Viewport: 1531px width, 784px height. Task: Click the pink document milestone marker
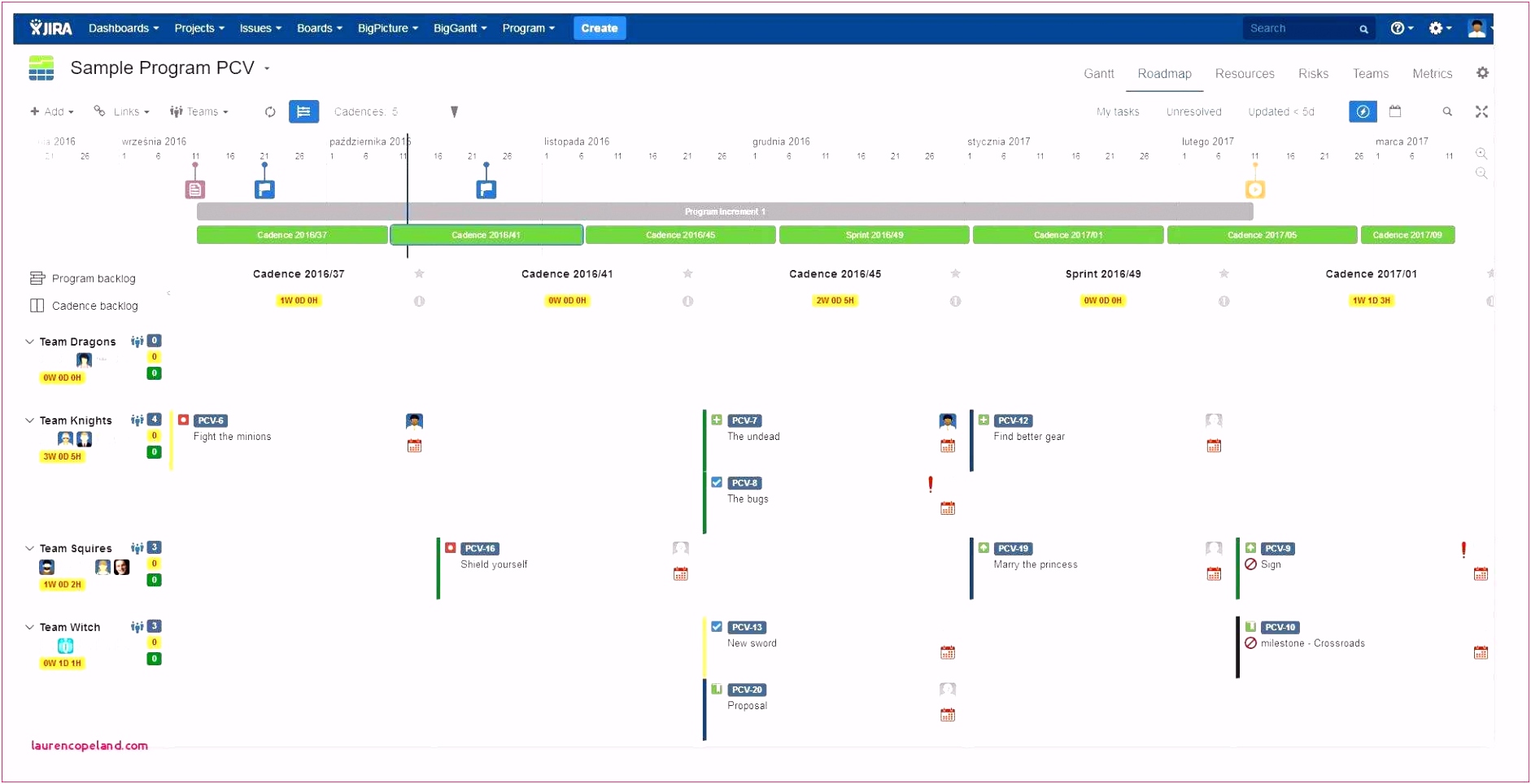point(195,189)
